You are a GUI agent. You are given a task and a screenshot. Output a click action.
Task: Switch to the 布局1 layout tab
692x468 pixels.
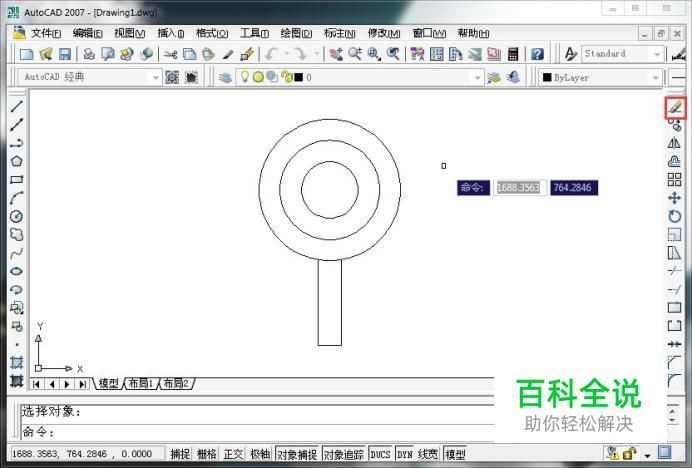point(141,383)
